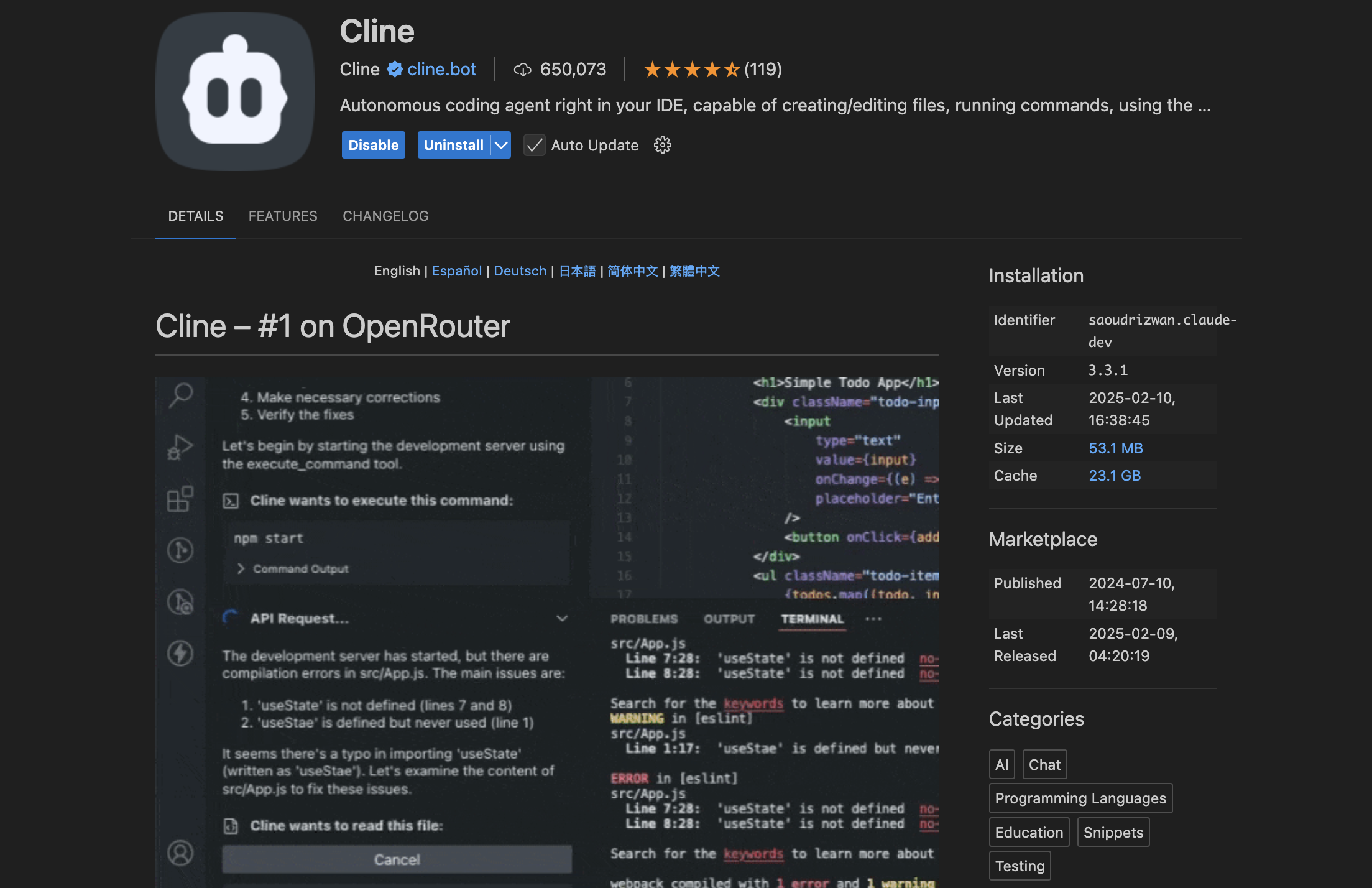Open the extension manage gear icon

[x=663, y=145]
